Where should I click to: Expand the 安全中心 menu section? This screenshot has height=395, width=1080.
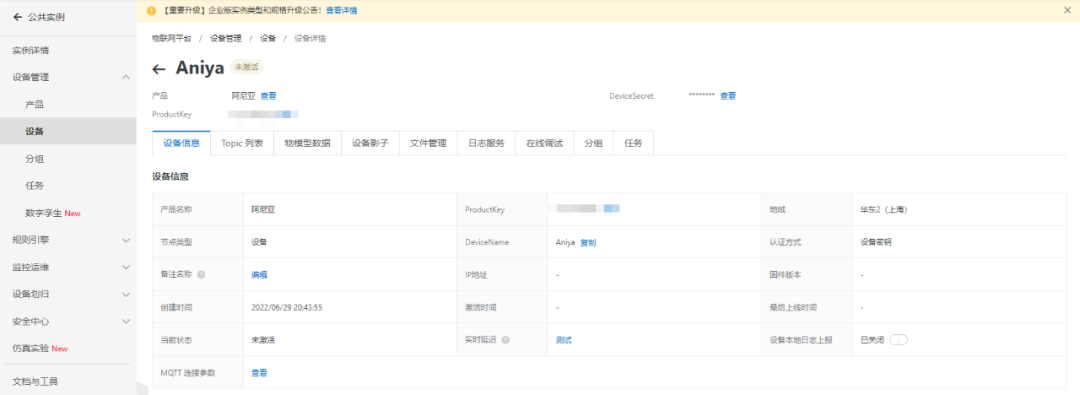pos(125,321)
